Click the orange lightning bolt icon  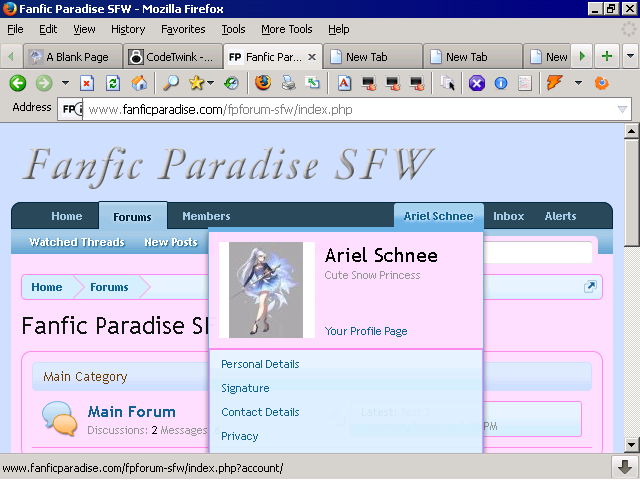coord(554,83)
